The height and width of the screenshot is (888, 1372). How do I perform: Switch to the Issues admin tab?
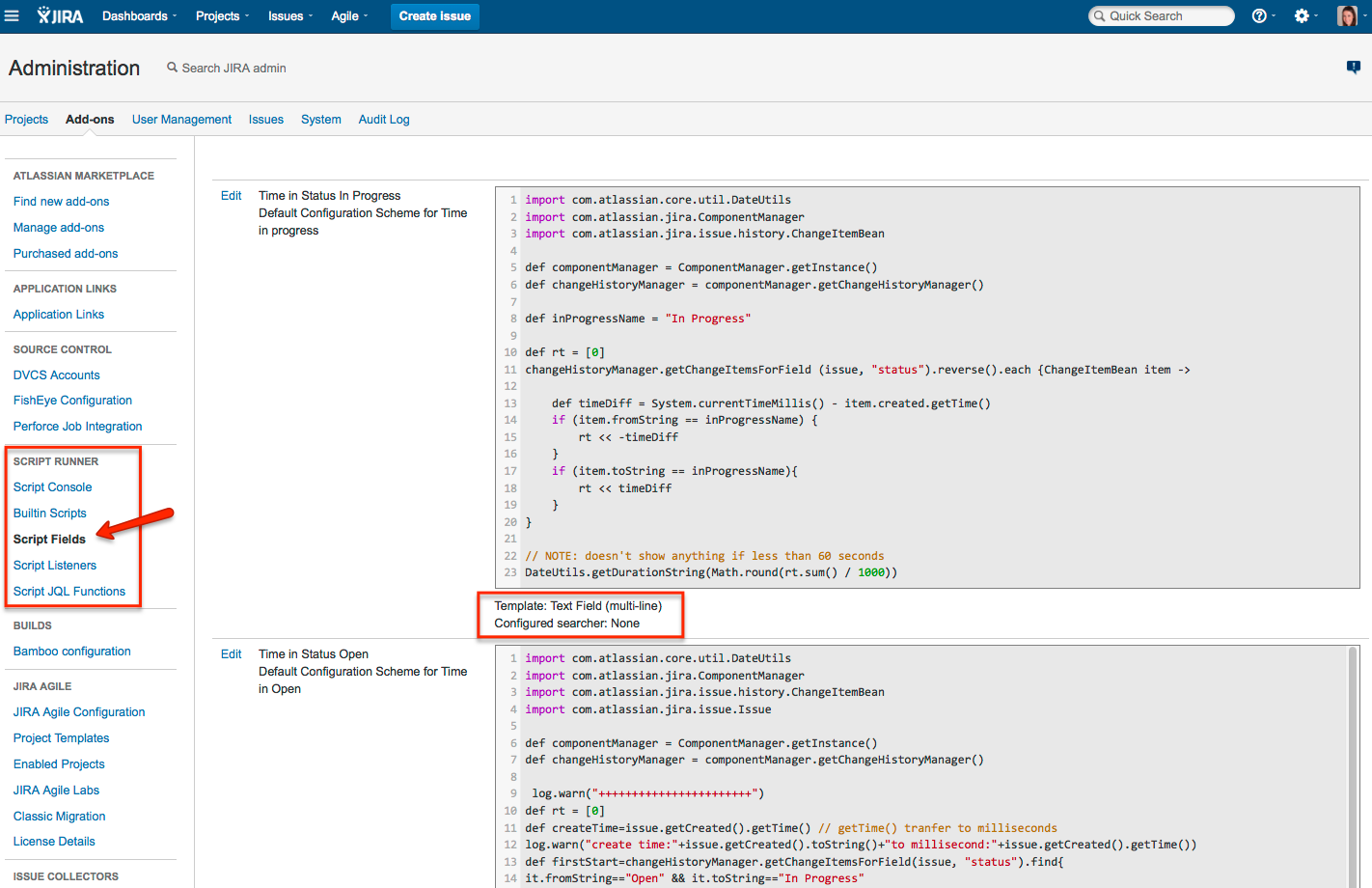266,119
